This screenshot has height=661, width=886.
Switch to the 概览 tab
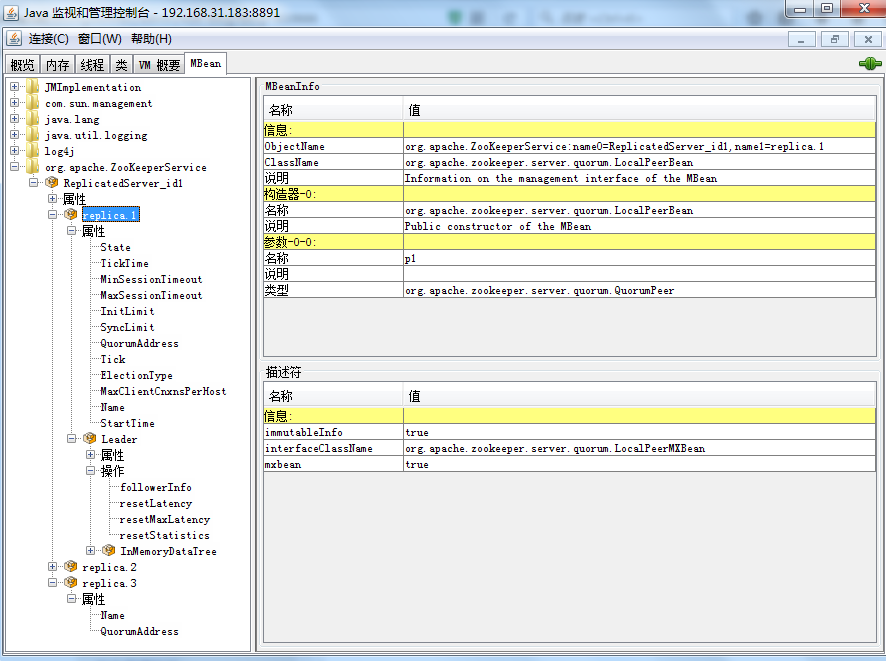23,65
